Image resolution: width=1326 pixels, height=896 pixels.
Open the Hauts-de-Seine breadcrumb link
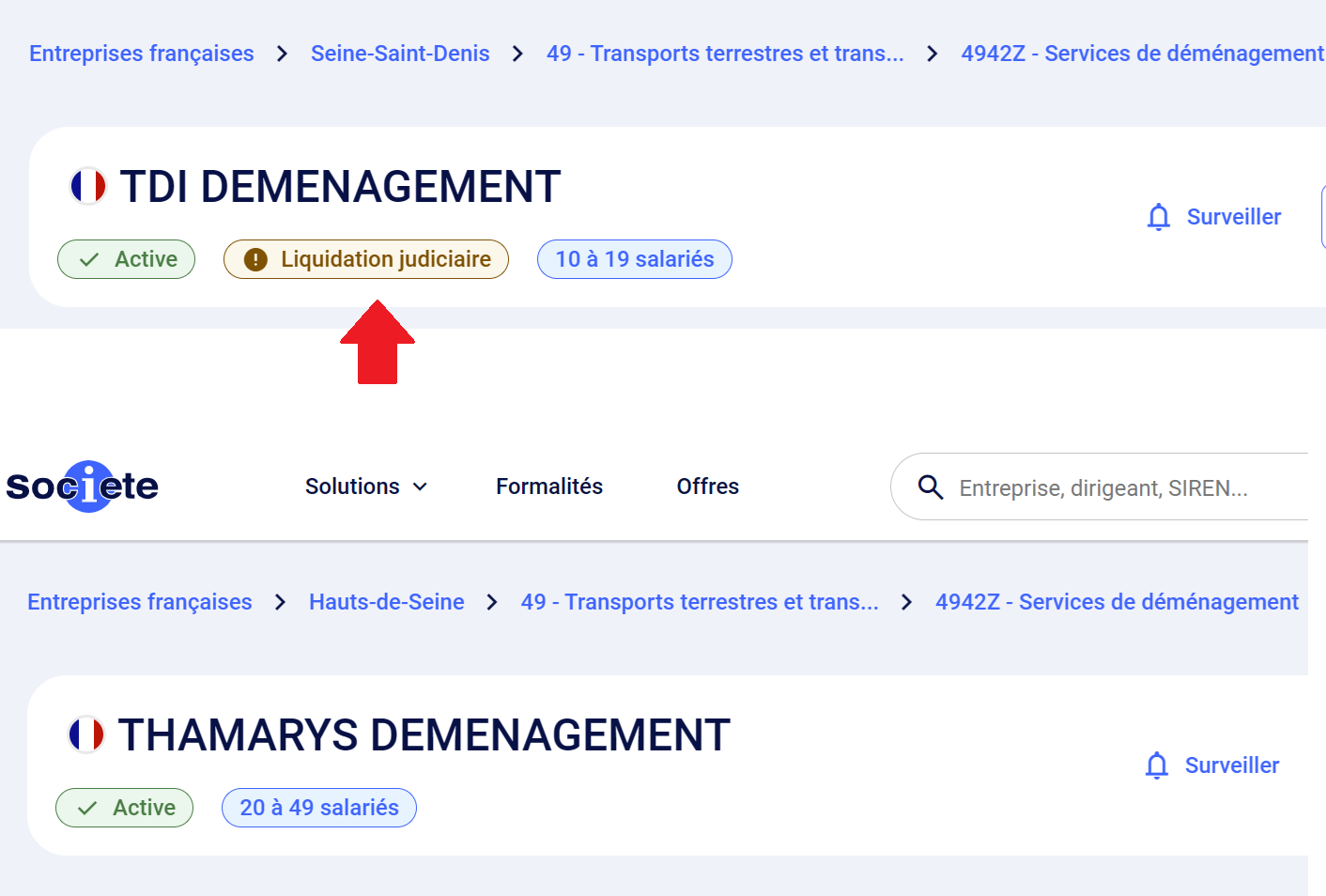(x=387, y=602)
